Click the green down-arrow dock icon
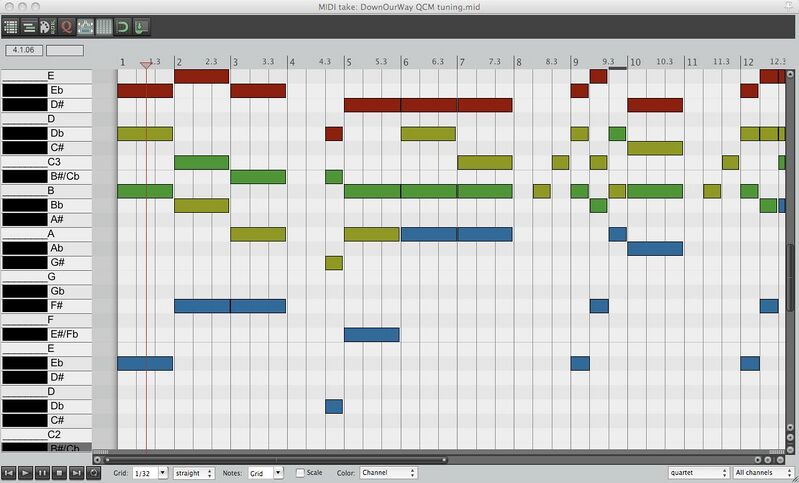 [141, 26]
